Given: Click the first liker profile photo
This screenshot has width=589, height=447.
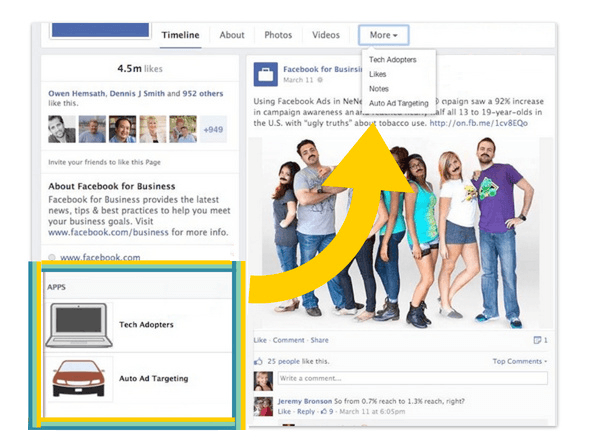Looking at the screenshot, I should click(x=62, y=129).
